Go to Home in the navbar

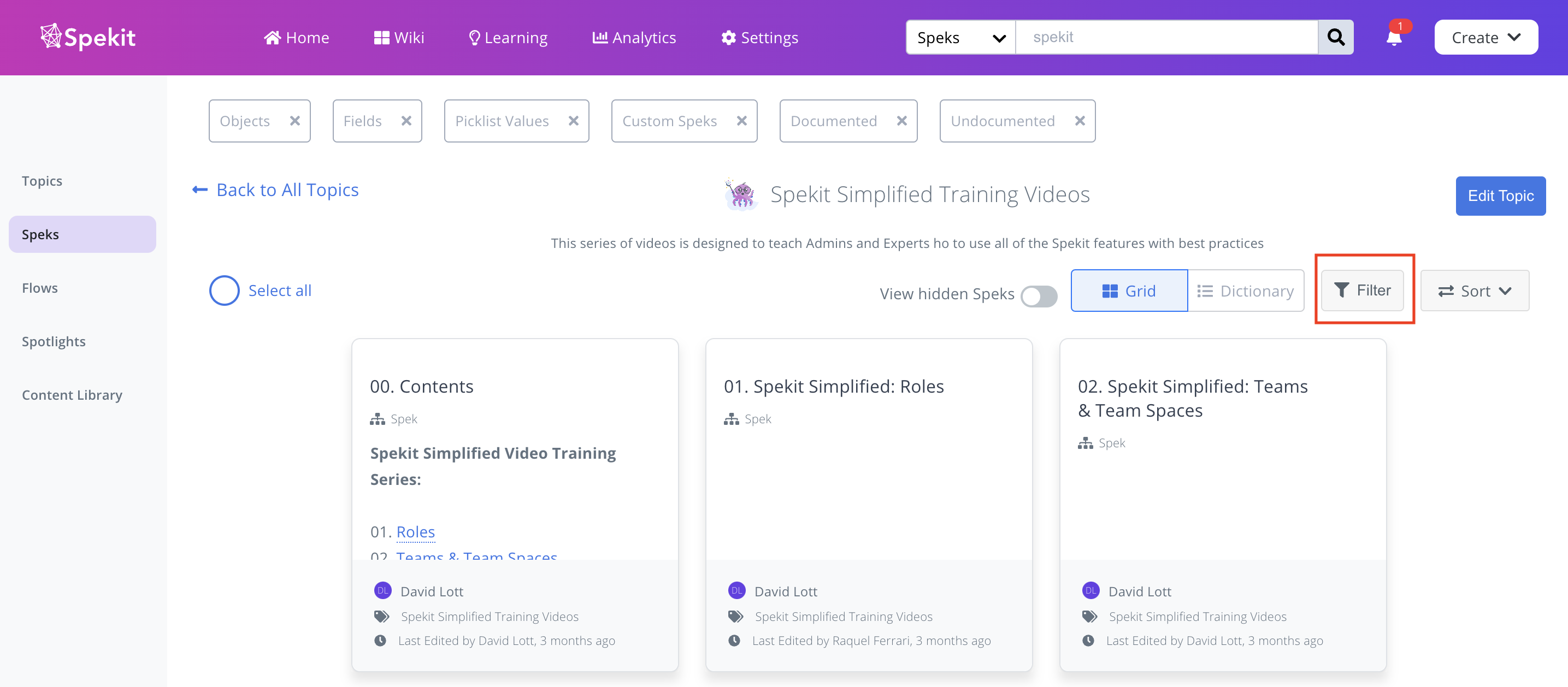pyautogui.click(x=297, y=38)
